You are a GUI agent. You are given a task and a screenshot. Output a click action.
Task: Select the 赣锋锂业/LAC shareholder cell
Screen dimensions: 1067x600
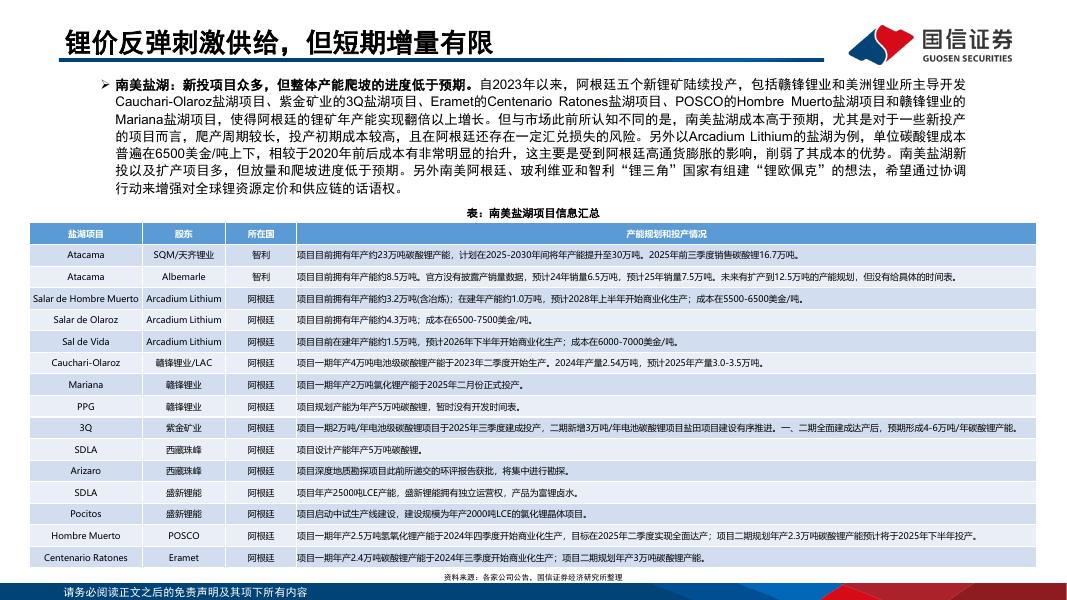pos(184,363)
